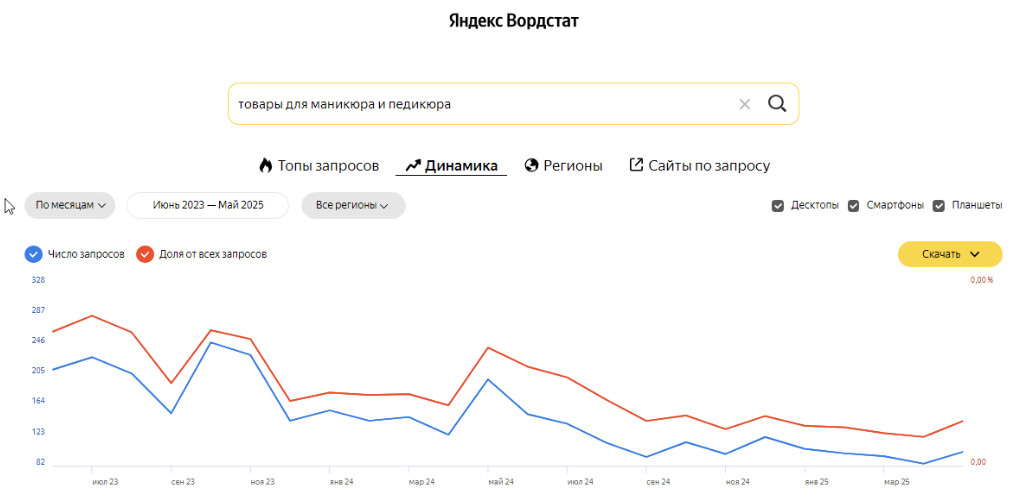Disable the Планшеты checkbox
The width and height of the screenshot is (1015, 500).
click(x=939, y=206)
